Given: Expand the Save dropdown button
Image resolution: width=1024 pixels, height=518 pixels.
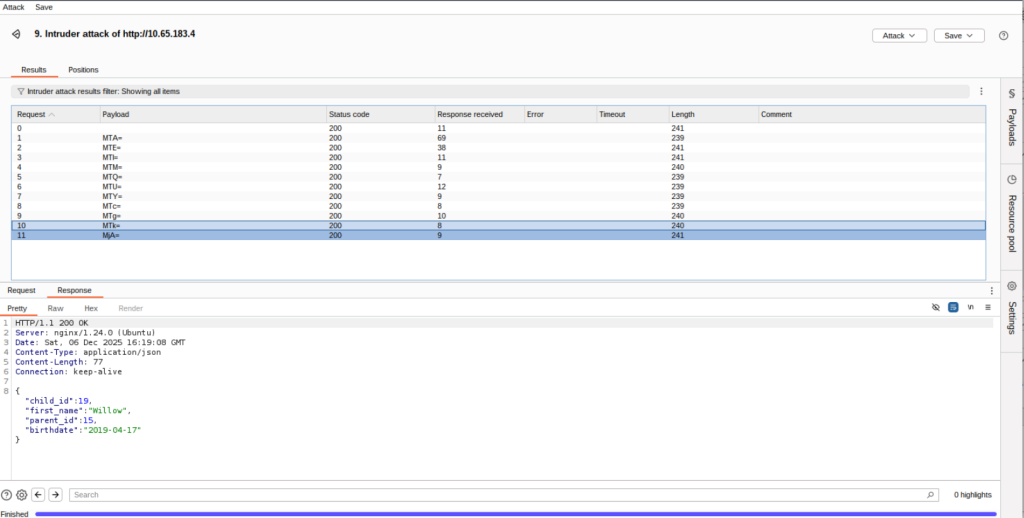Looking at the screenshot, I should tap(958, 35).
